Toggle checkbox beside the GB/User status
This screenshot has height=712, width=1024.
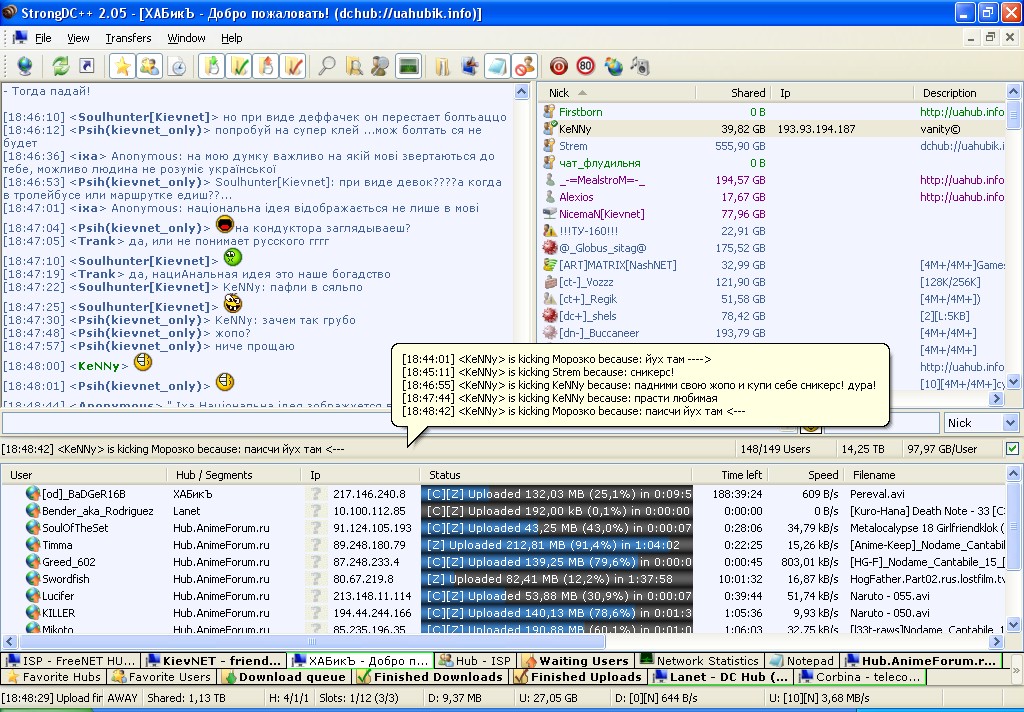(1012, 449)
